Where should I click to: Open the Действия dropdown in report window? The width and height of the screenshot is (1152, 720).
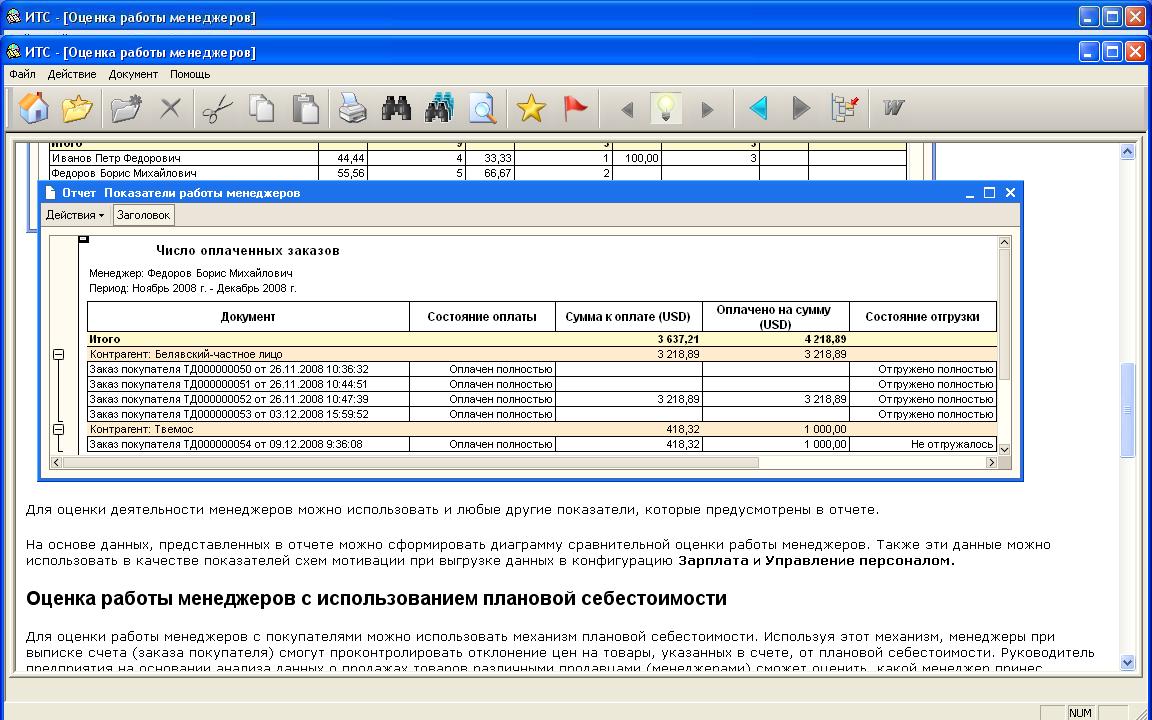pyautogui.click(x=74, y=215)
